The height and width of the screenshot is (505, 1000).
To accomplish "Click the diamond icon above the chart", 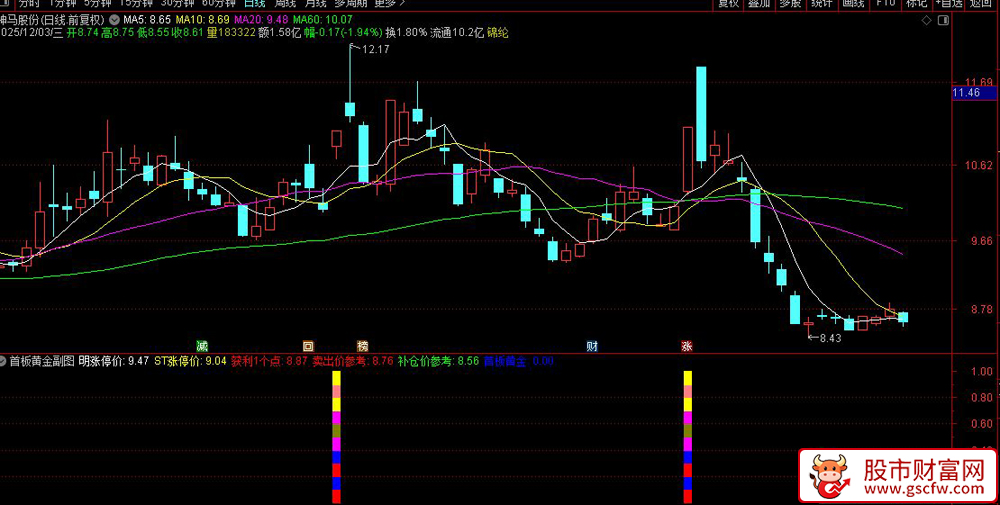I will (x=927, y=20).
